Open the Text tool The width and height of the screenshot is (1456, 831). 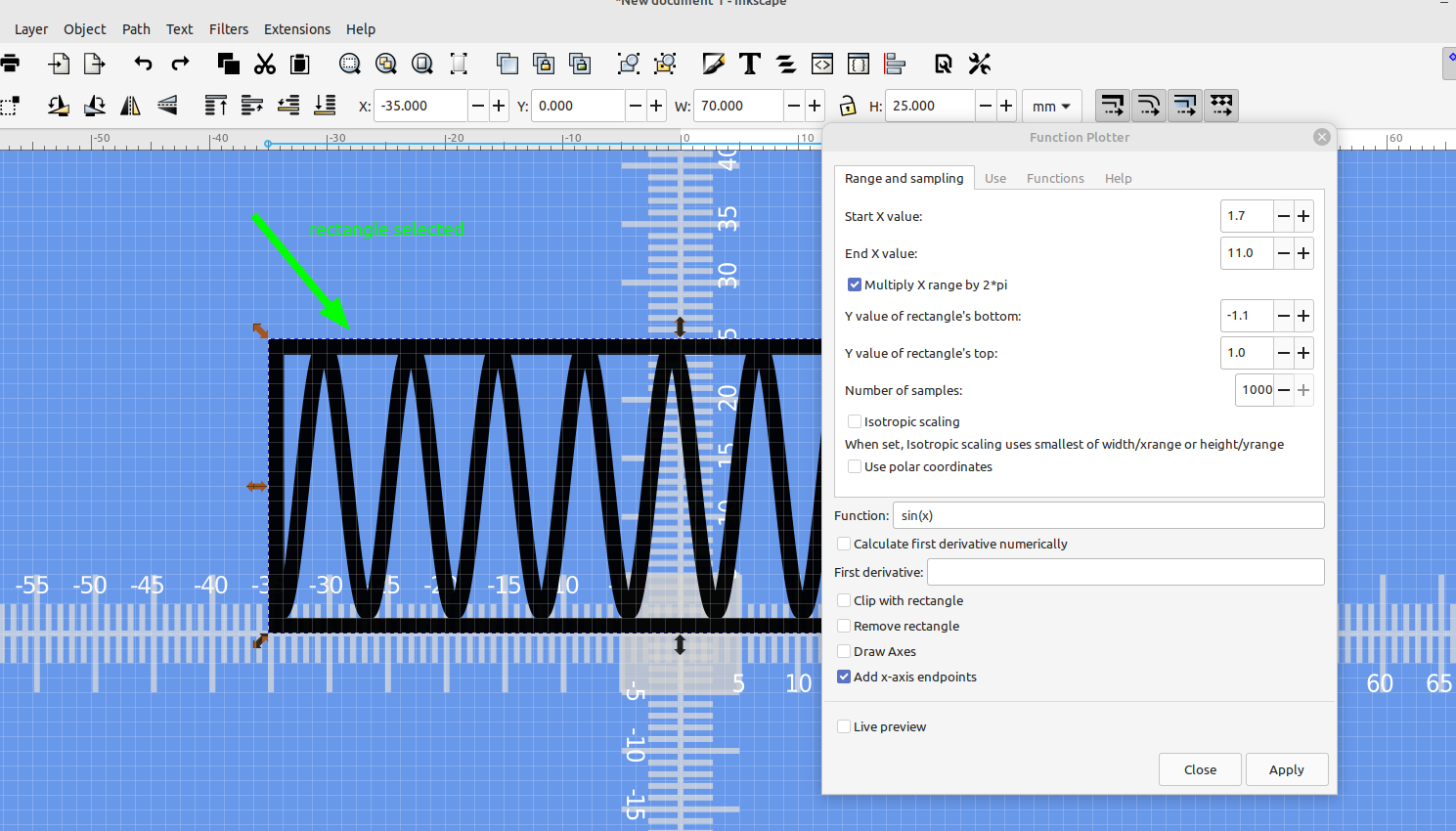pos(750,64)
